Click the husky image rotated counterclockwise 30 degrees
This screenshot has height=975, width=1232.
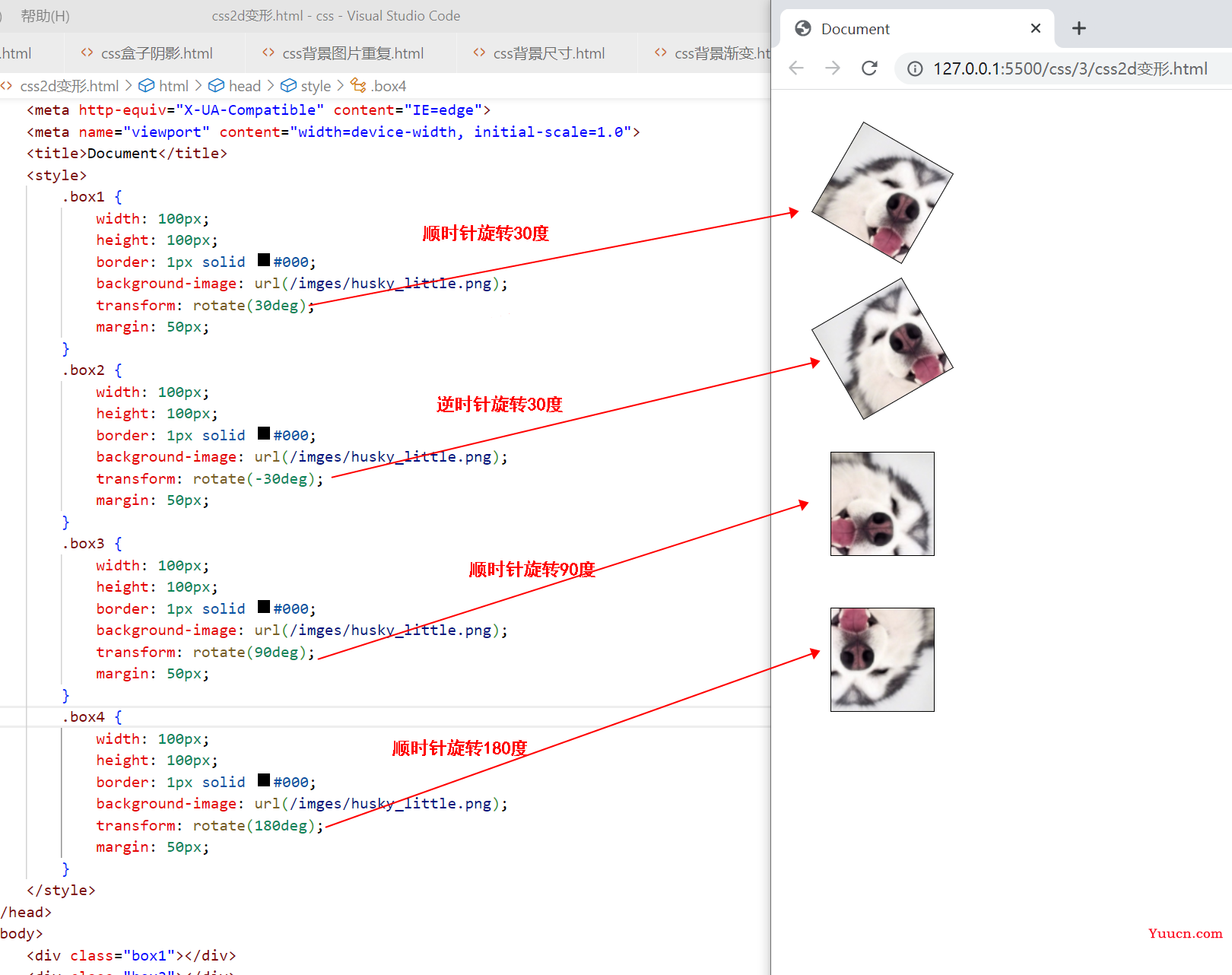pyautogui.click(x=882, y=348)
